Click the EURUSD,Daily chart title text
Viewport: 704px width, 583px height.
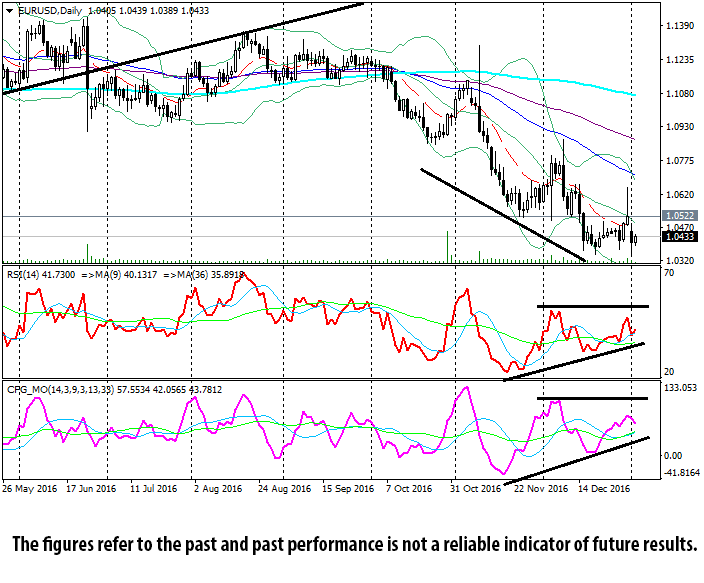pos(50,11)
